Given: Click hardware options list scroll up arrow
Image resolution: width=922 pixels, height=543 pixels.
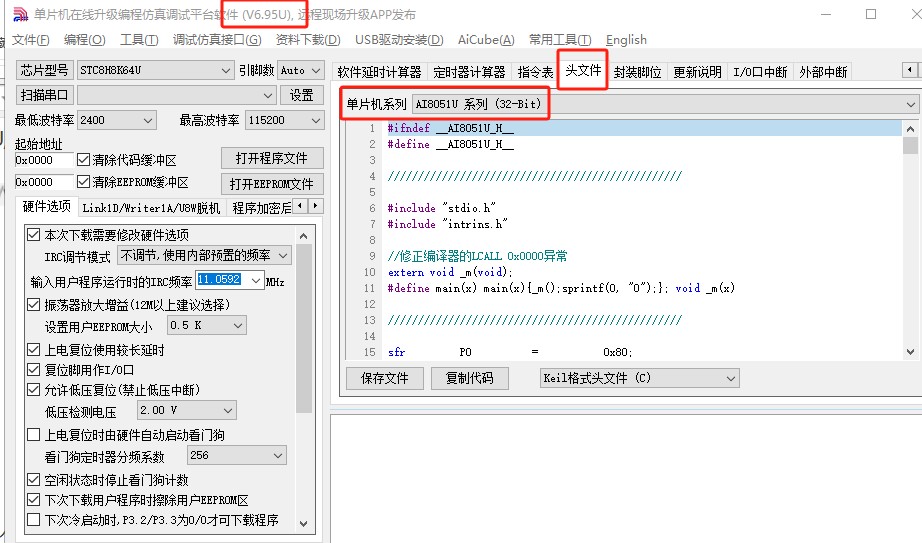Looking at the screenshot, I should pyautogui.click(x=303, y=236).
